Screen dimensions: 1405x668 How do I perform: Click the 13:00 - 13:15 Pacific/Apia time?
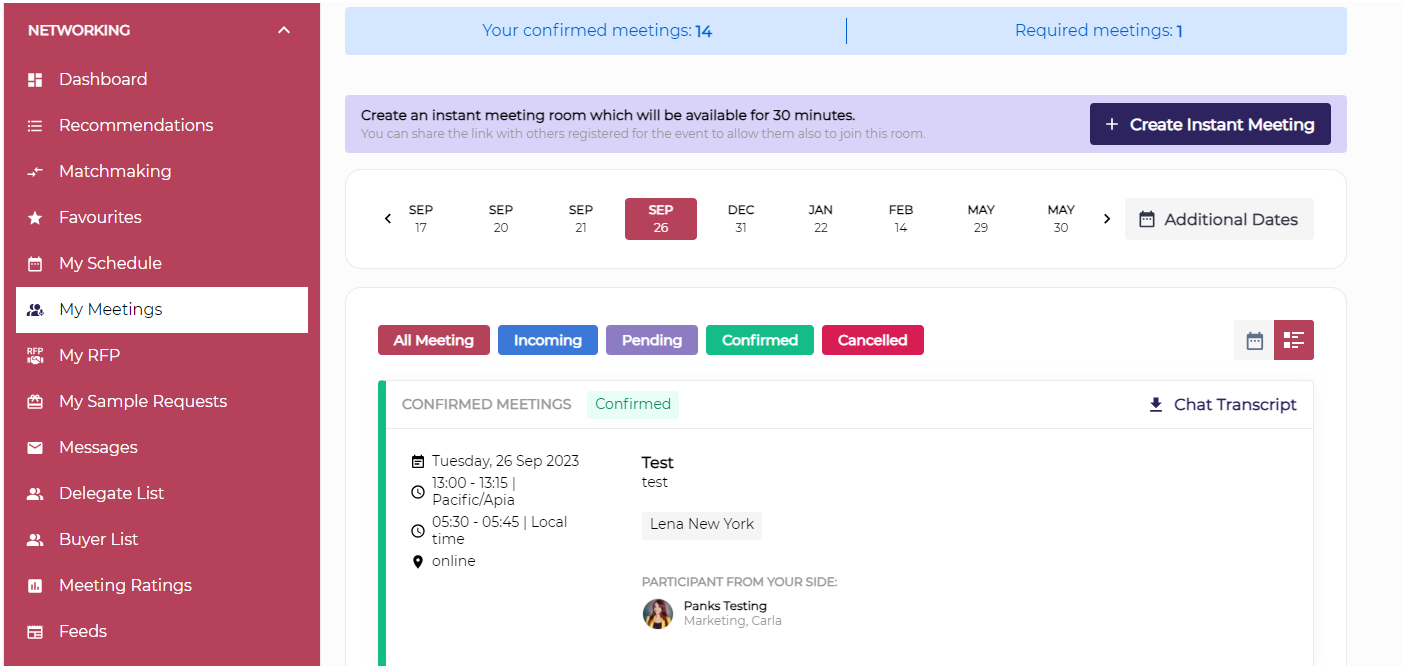(475, 491)
